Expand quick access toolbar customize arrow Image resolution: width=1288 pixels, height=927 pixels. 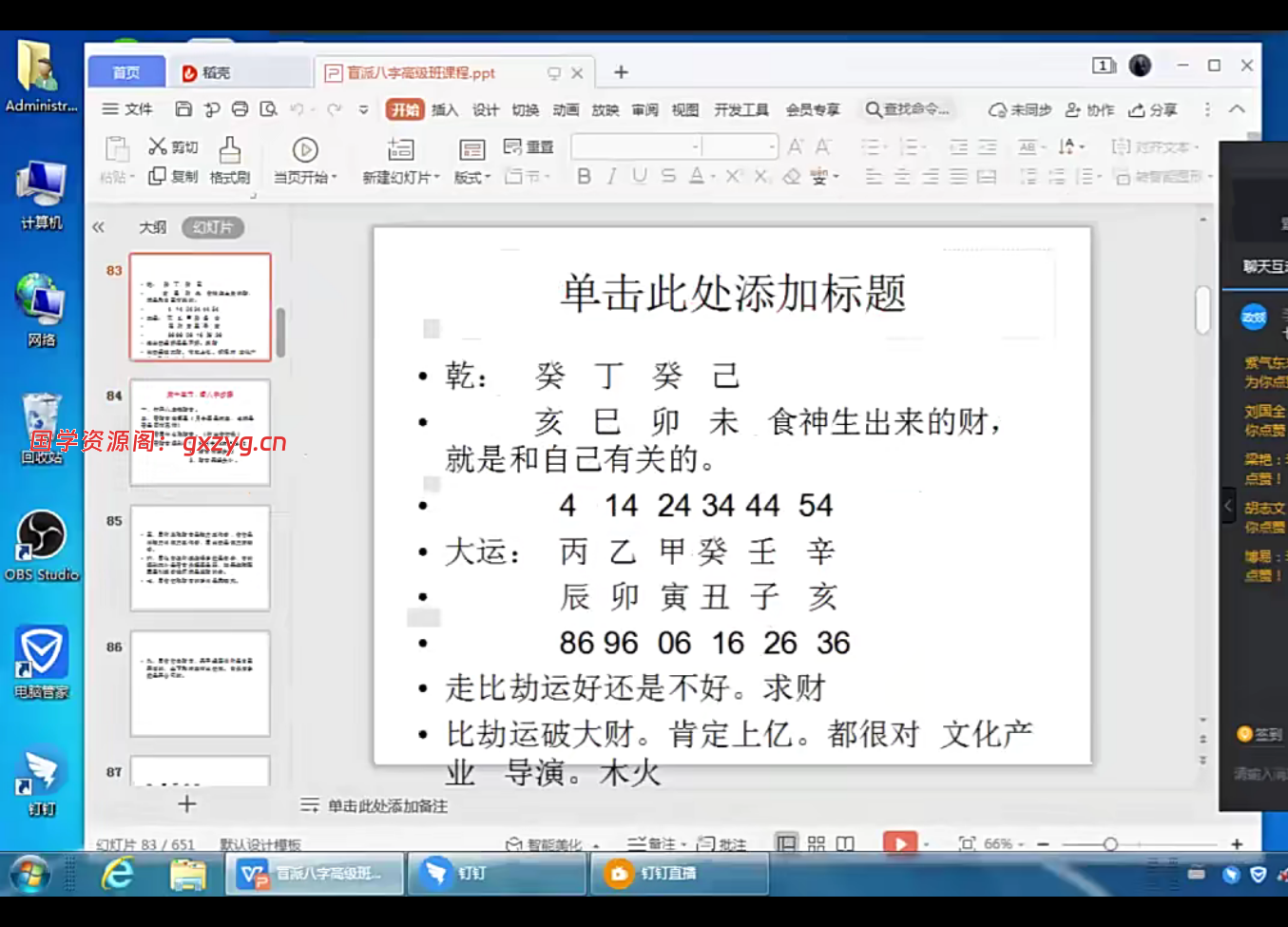(363, 109)
